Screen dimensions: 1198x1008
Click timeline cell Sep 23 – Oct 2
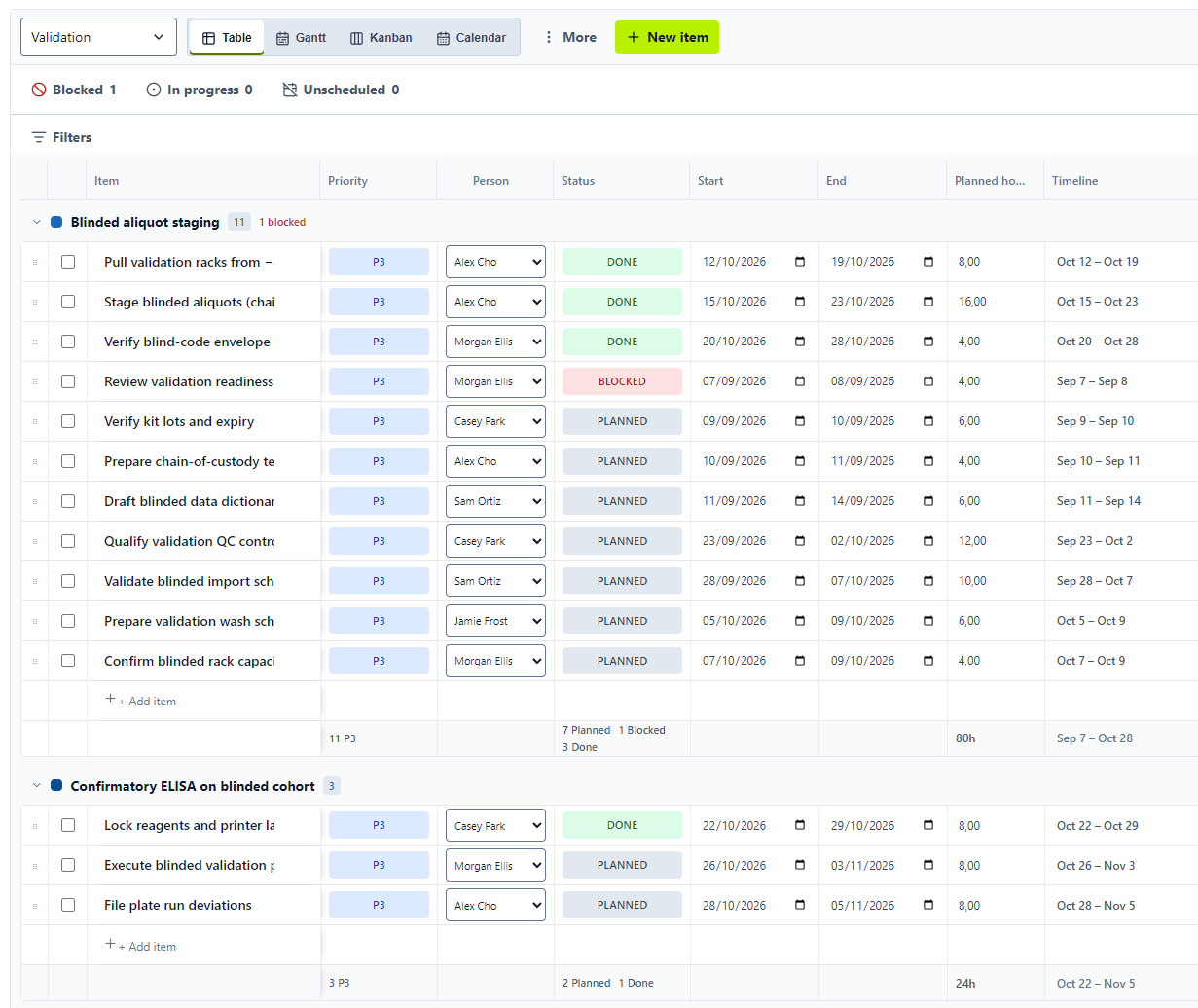point(1095,541)
